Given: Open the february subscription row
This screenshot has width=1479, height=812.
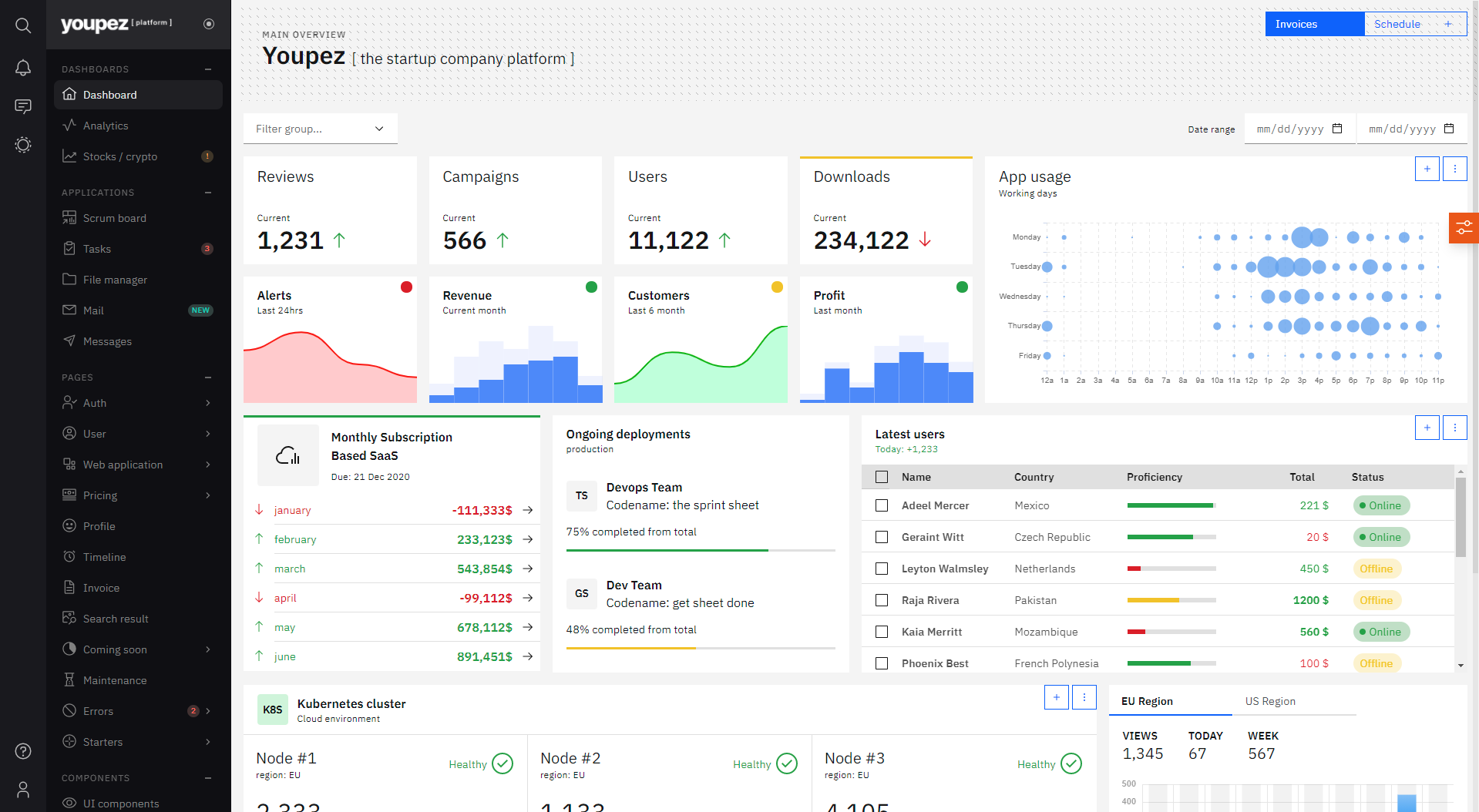Looking at the screenshot, I should [x=393, y=539].
